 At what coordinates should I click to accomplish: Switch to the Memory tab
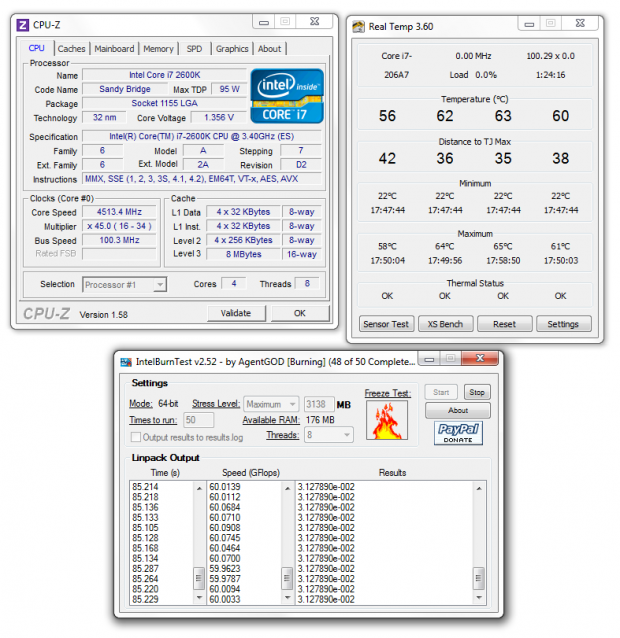pyautogui.click(x=158, y=49)
